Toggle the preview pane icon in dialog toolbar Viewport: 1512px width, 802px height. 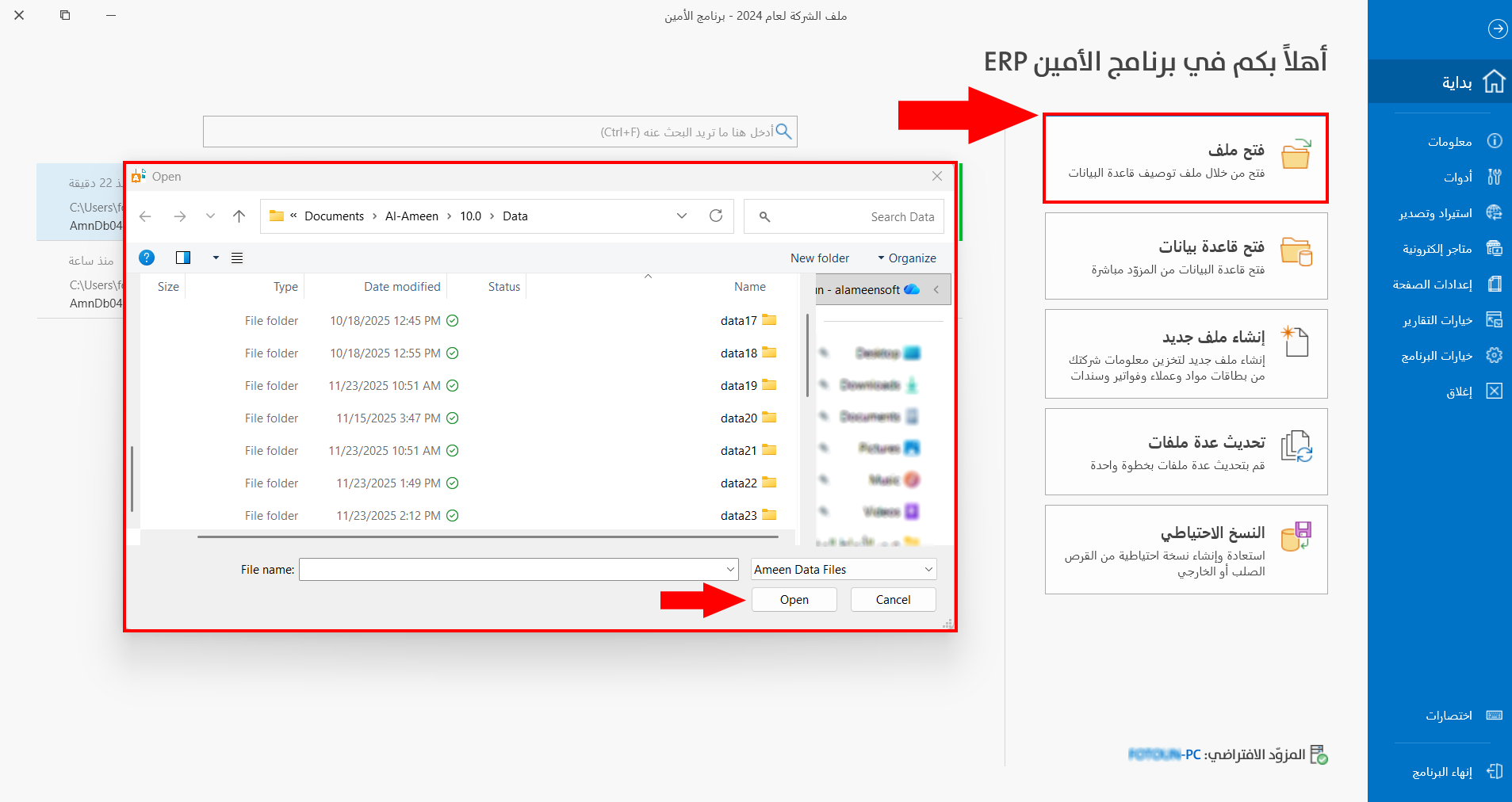point(183,258)
